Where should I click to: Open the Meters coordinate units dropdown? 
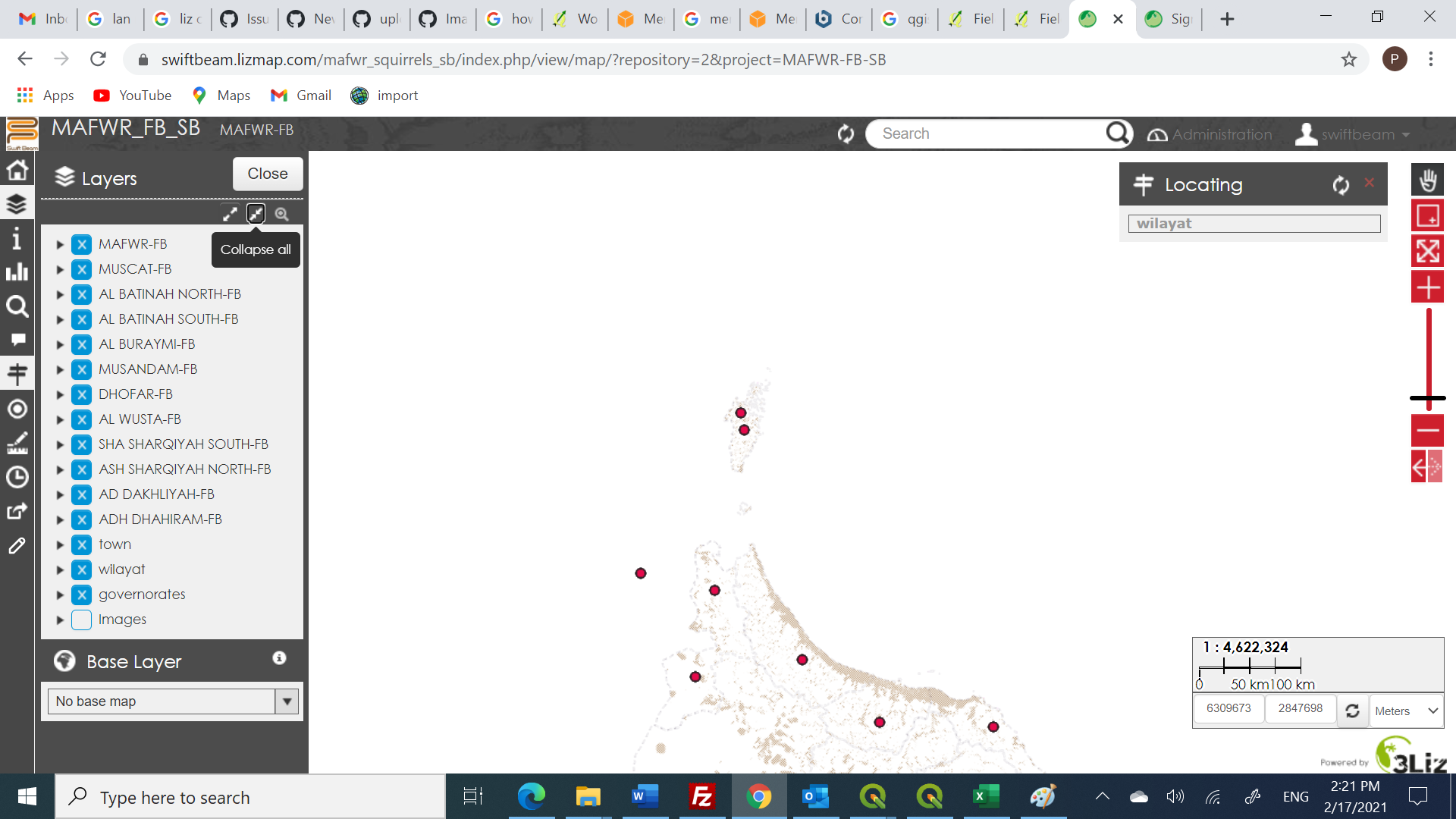[1406, 711]
